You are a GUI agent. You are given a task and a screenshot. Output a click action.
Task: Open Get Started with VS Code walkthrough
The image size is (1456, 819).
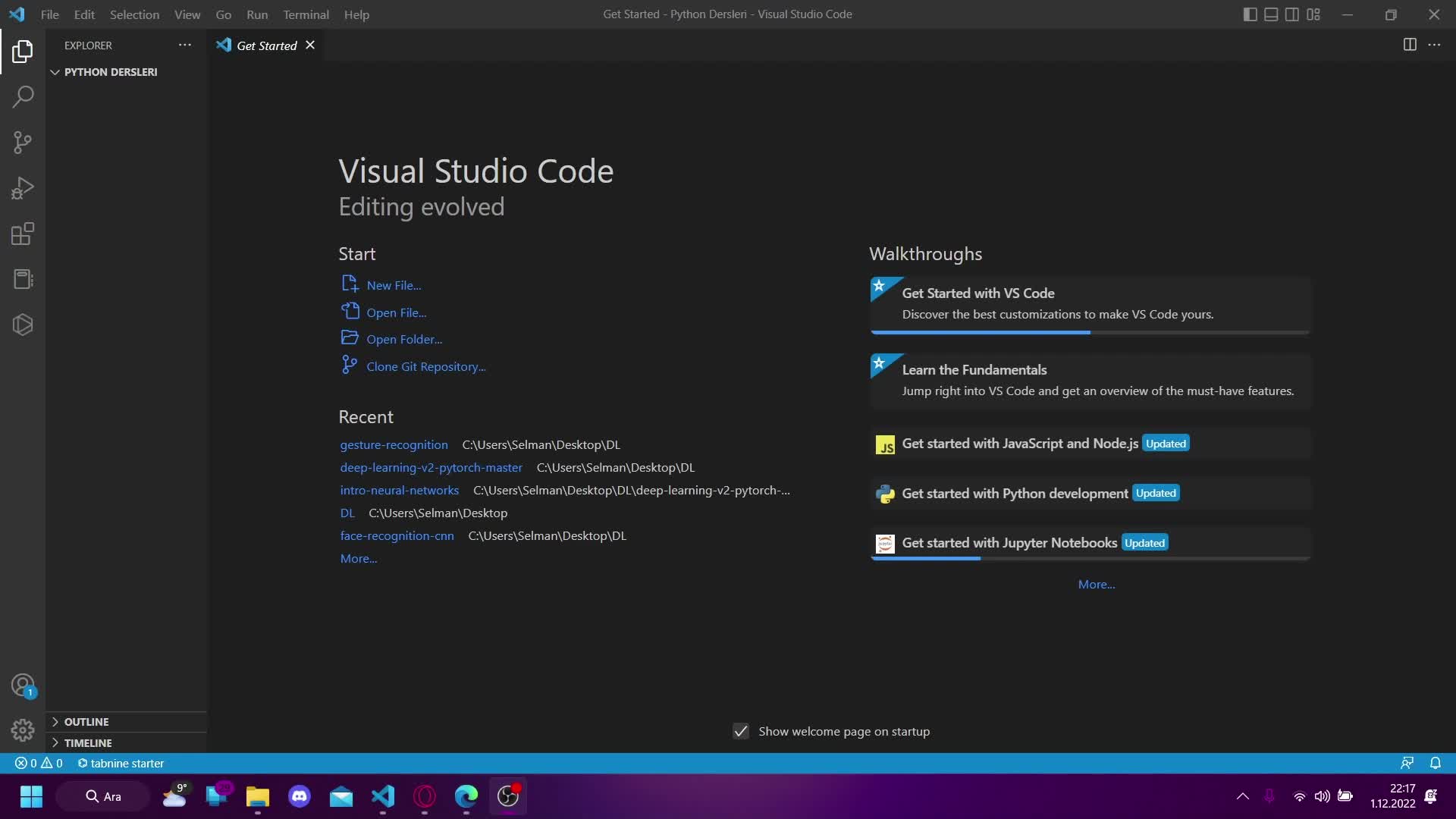click(x=1090, y=305)
